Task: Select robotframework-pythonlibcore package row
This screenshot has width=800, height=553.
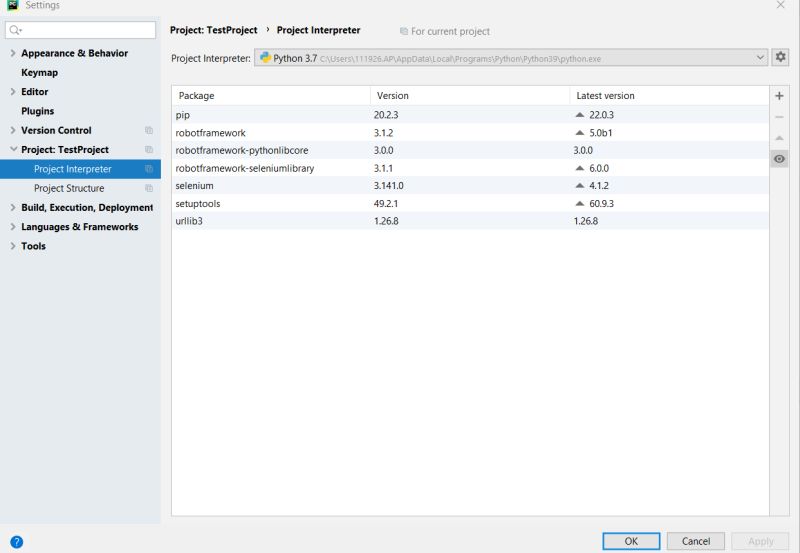Action: pyautogui.click(x=470, y=150)
